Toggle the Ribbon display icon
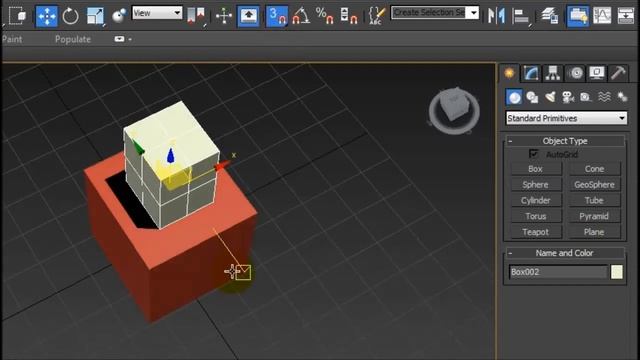 click(x=578, y=16)
